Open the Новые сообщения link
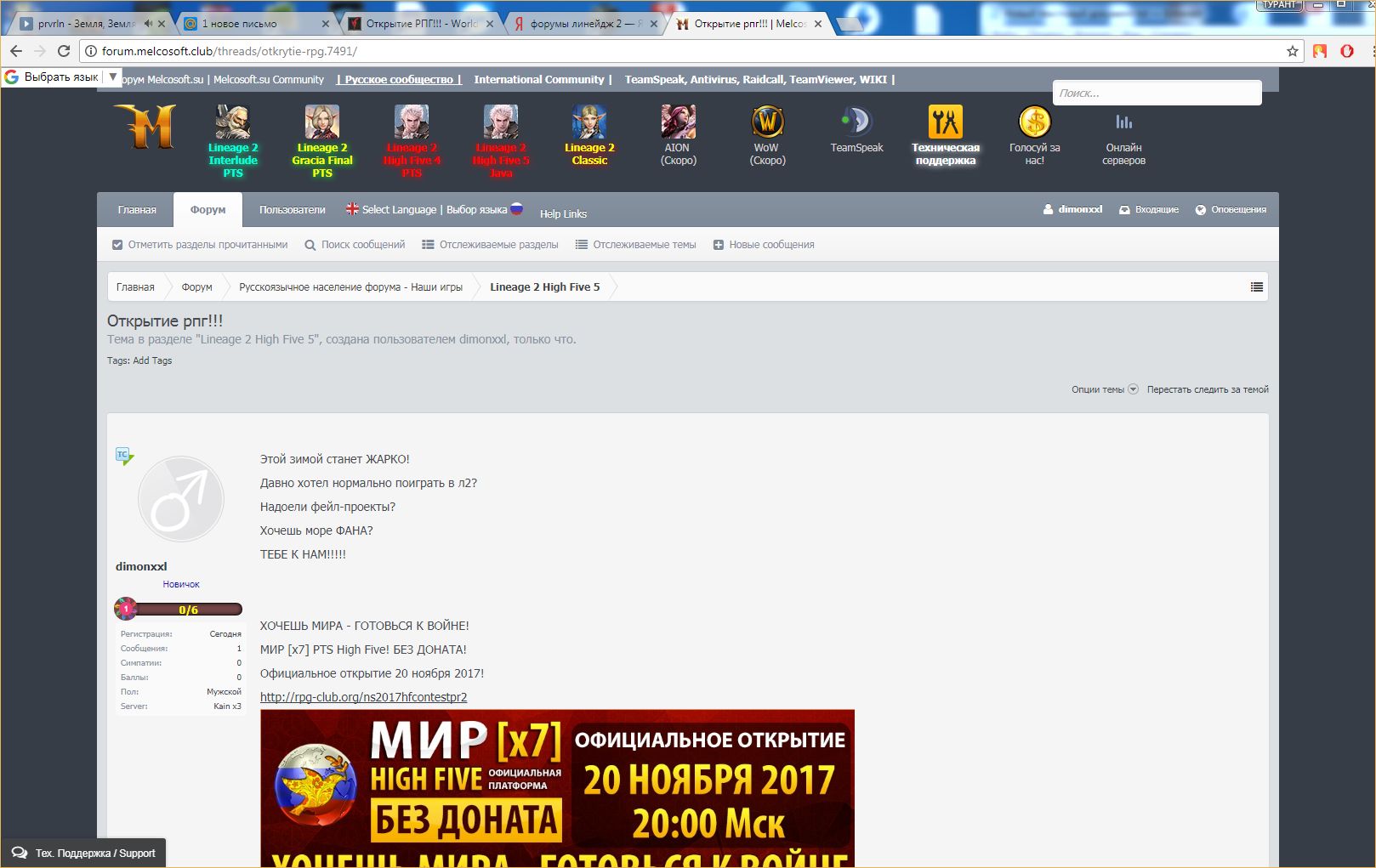This screenshot has height=868, width=1376. [x=764, y=245]
